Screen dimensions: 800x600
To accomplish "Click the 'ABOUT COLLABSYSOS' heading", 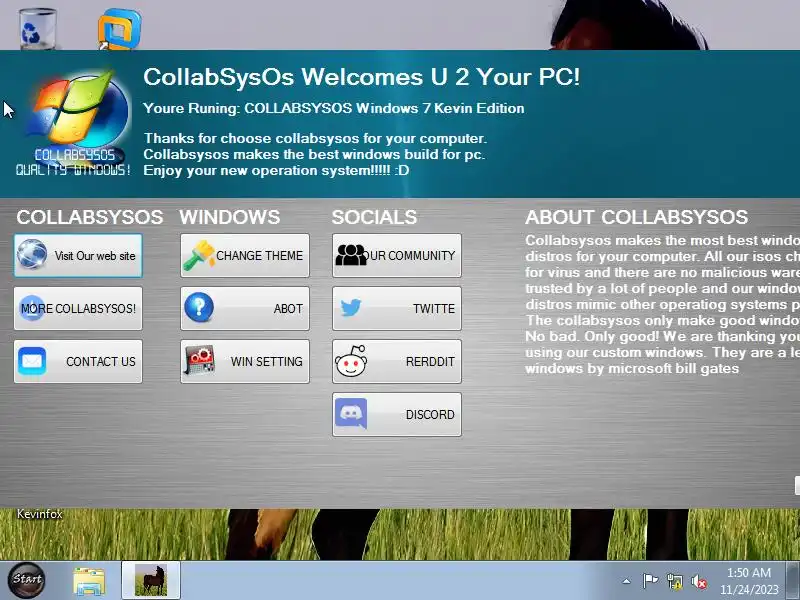I will pos(636,217).
